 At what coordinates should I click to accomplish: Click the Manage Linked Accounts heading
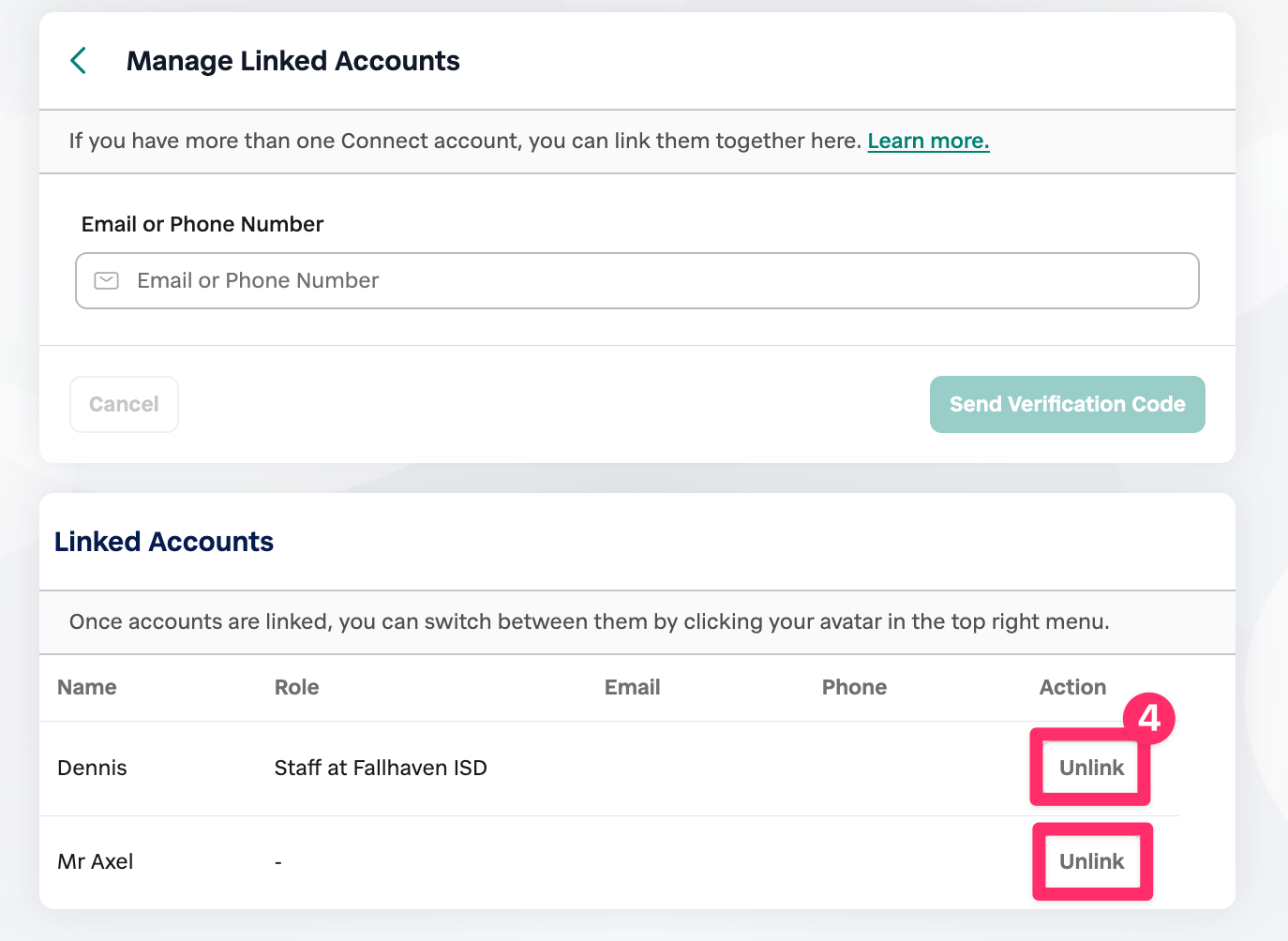(x=293, y=61)
